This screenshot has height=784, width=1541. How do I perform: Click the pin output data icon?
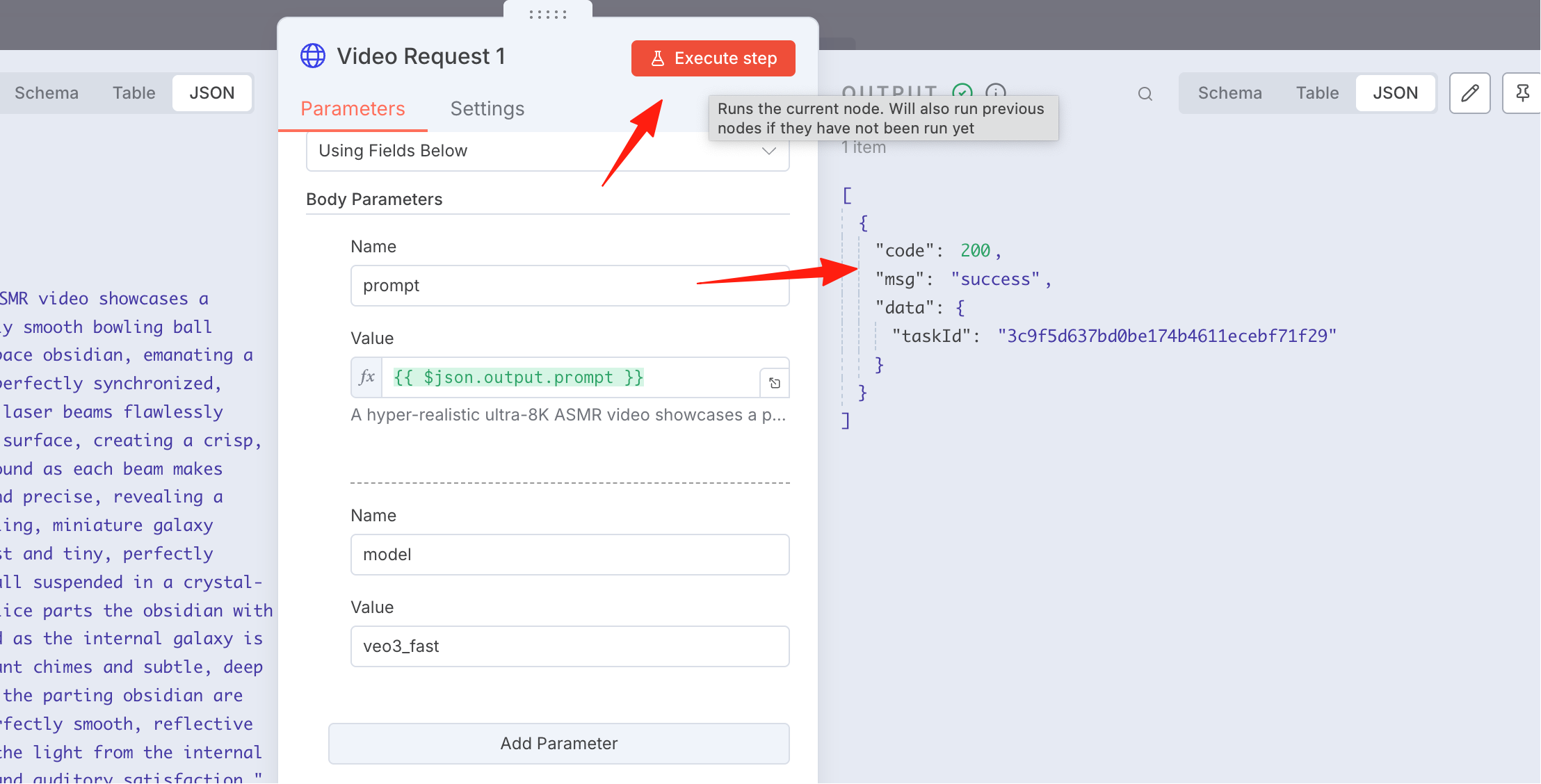[x=1522, y=93]
